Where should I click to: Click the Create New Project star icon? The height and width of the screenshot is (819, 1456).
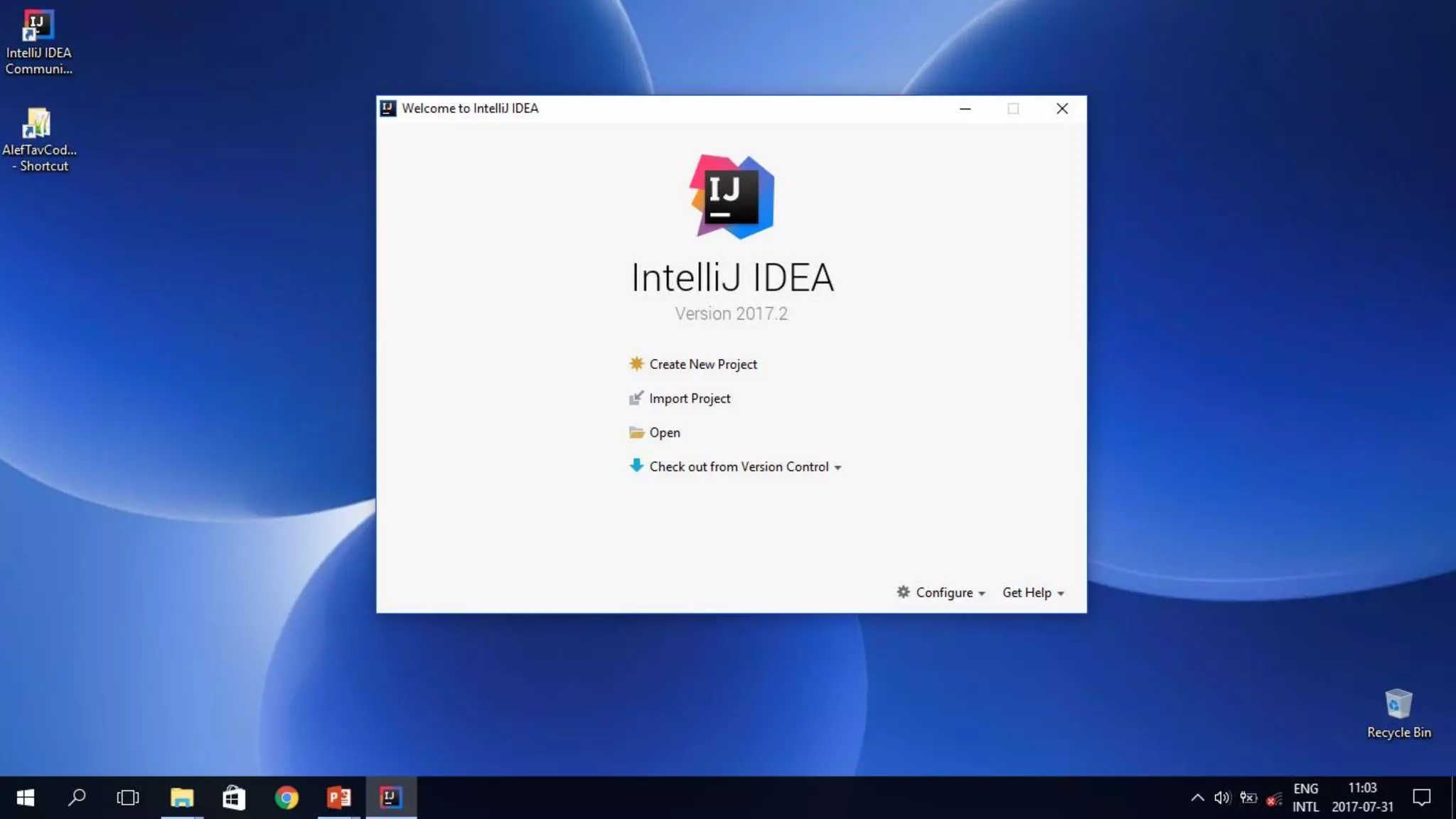pyautogui.click(x=636, y=363)
